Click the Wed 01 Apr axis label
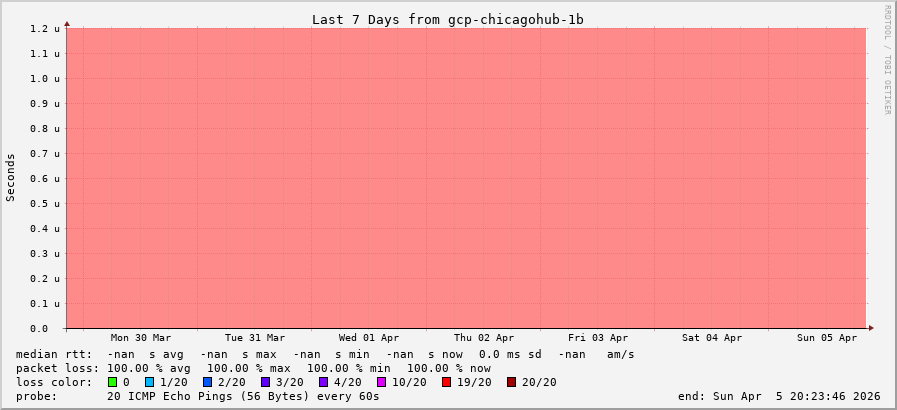Screen dimensions: 897x410 369,338
